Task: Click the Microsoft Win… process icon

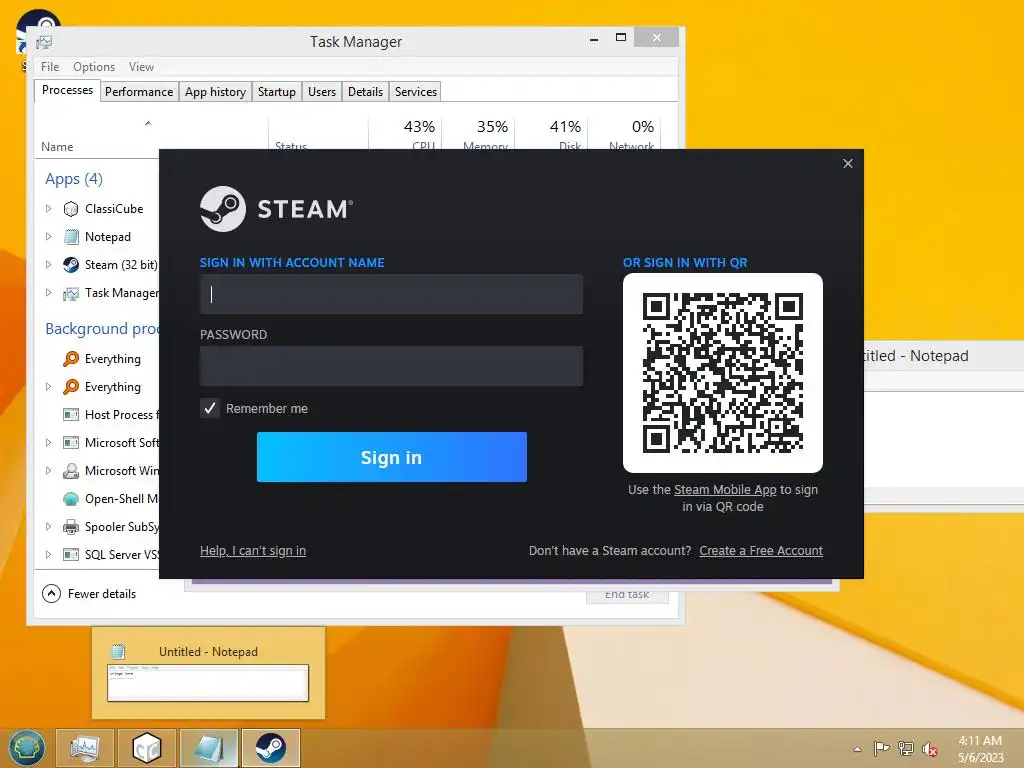Action: coord(71,471)
